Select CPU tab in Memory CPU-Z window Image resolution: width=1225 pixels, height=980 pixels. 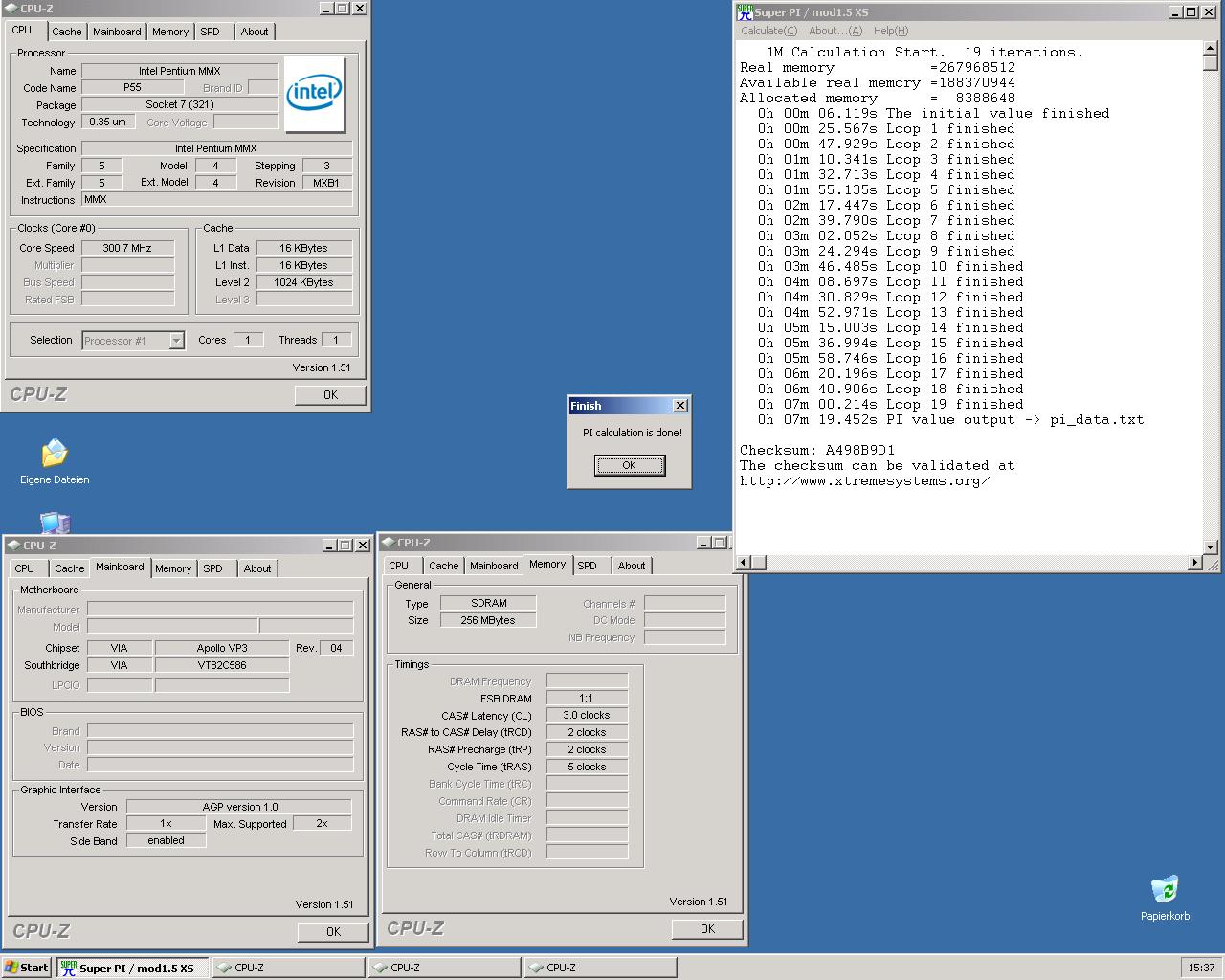pyautogui.click(x=399, y=566)
